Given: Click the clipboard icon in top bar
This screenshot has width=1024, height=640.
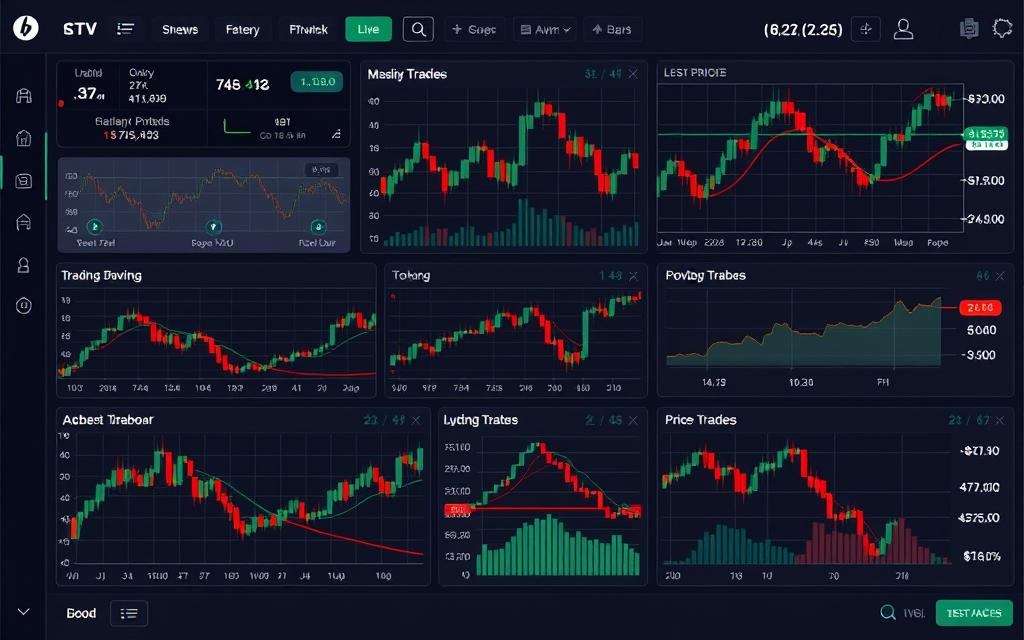Looking at the screenshot, I should 967,29.
